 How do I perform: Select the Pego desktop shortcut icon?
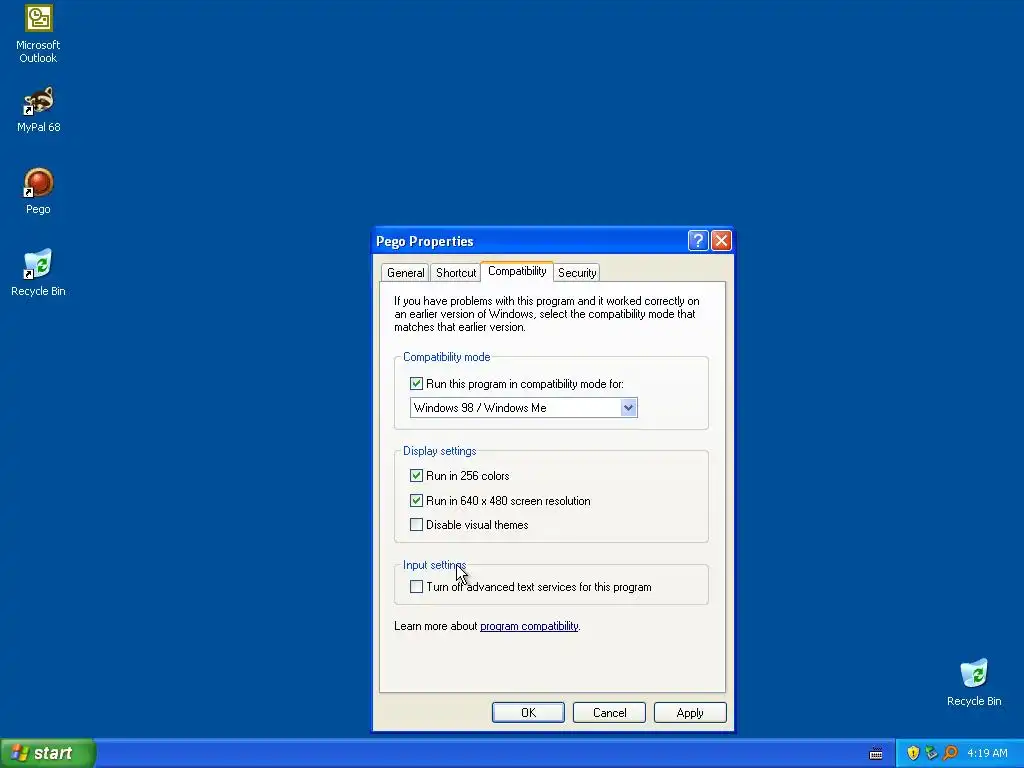39,191
